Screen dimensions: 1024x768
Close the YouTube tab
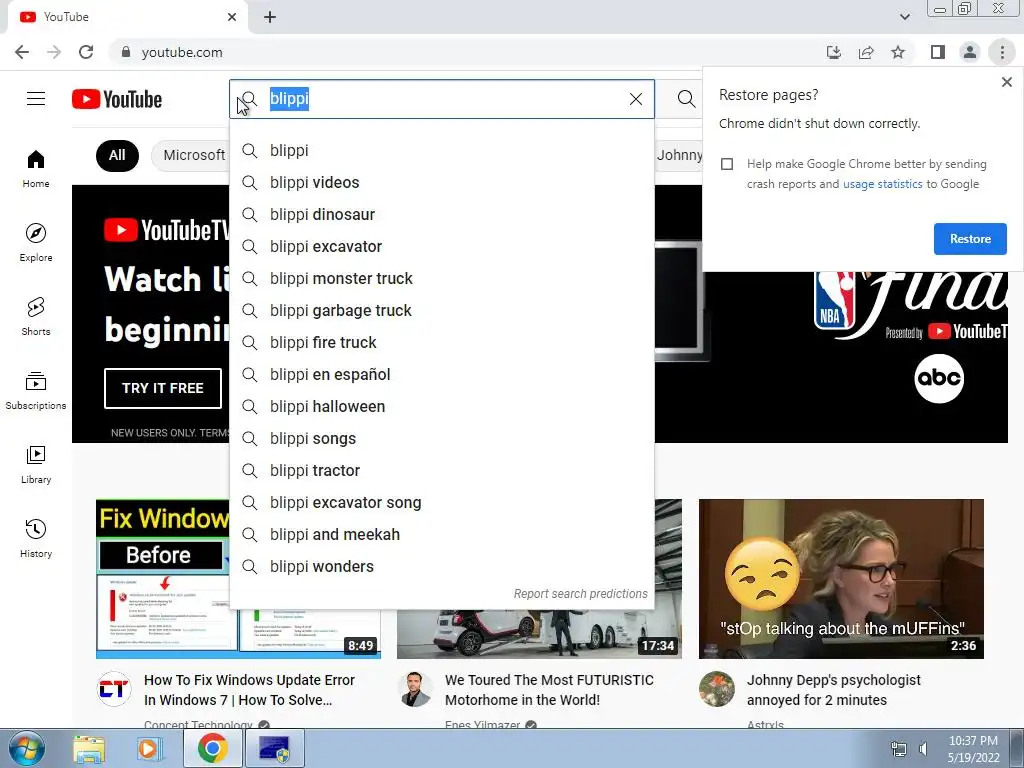coord(232,17)
